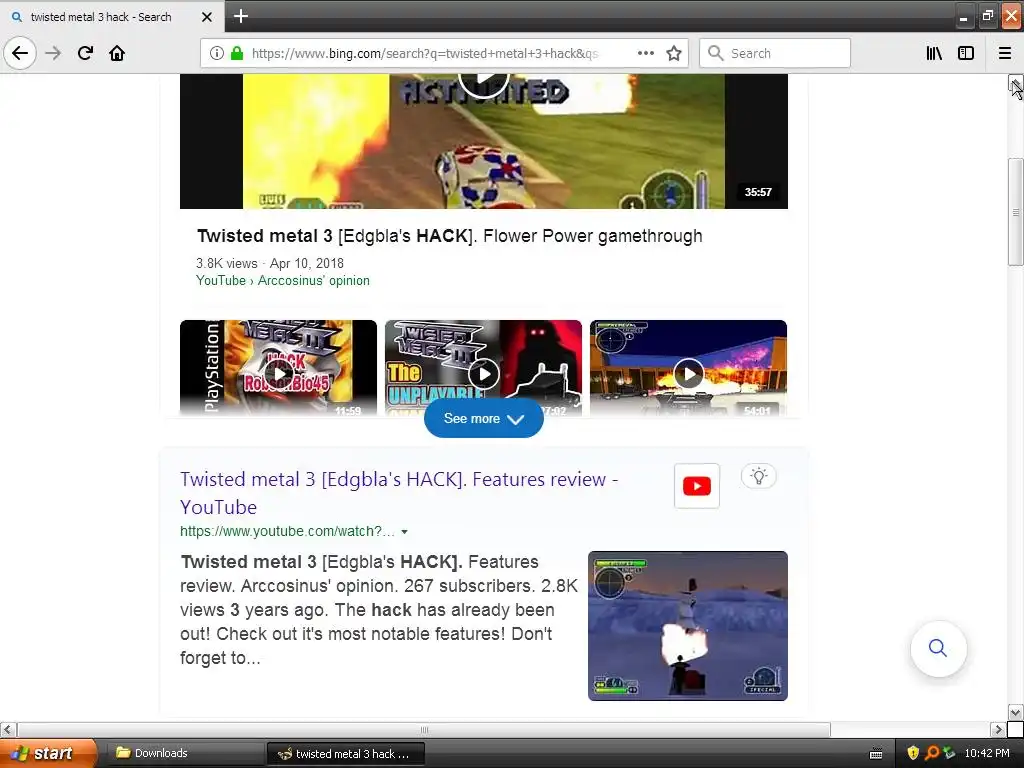Click the horizontal scrollbar thumb
The height and width of the screenshot is (768, 1024).
tap(424, 729)
